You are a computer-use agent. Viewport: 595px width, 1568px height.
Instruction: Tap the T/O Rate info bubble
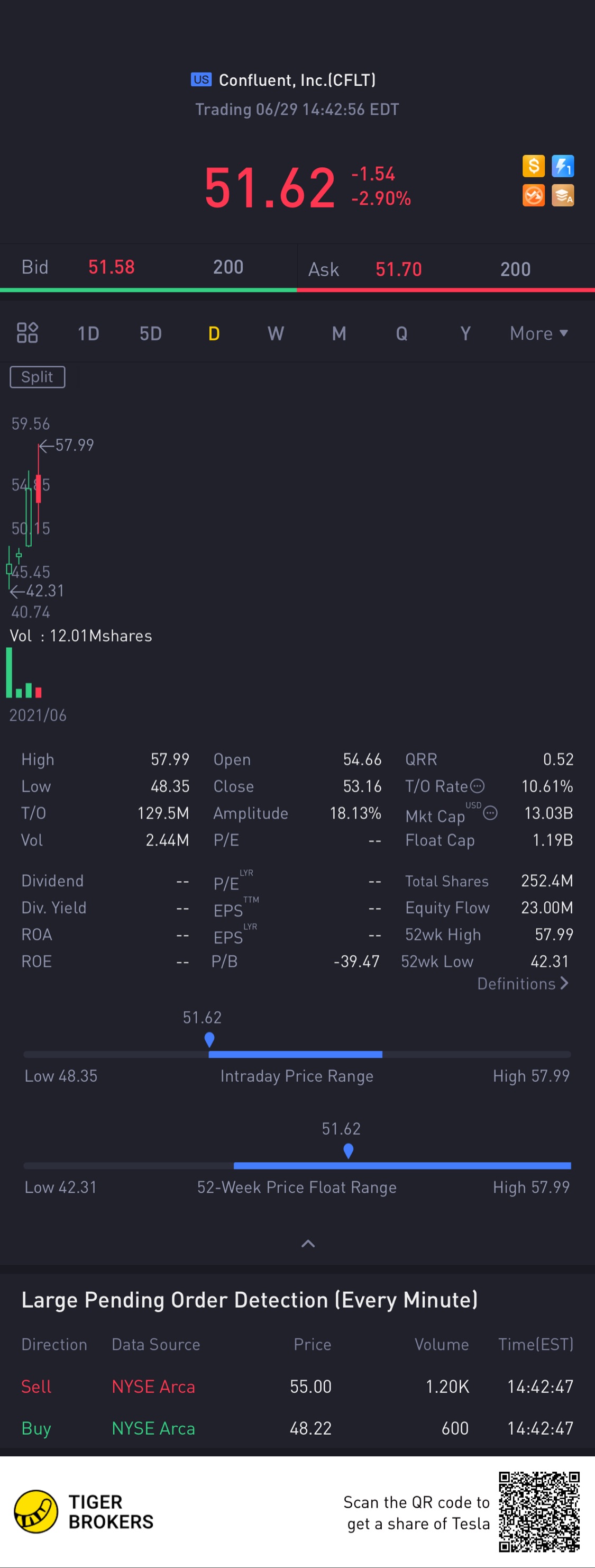point(478,786)
